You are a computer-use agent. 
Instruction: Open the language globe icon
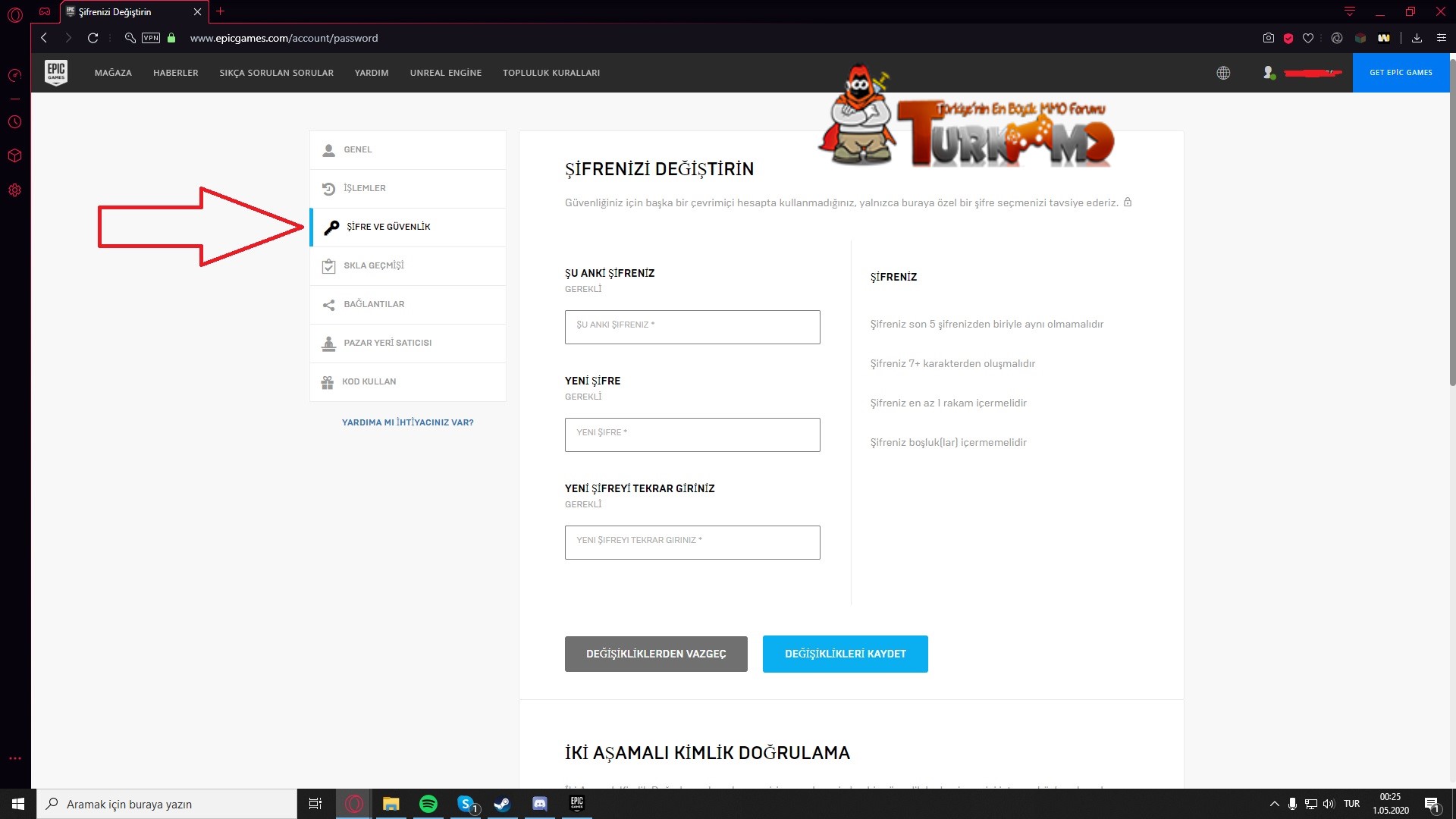click(x=1223, y=73)
